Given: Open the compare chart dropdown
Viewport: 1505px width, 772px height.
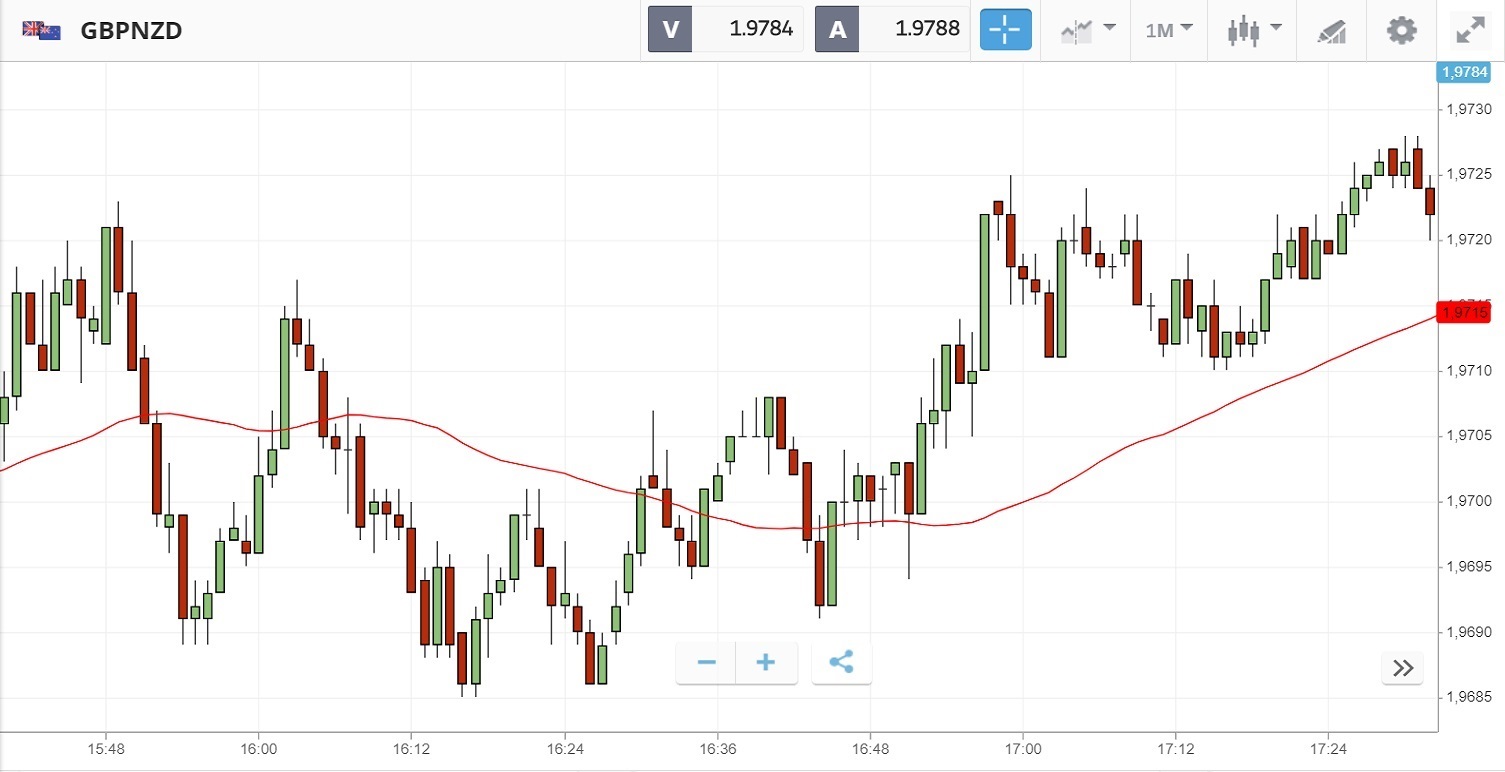Looking at the screenshot, I should pyautogui.click(x=1088, y=30).
